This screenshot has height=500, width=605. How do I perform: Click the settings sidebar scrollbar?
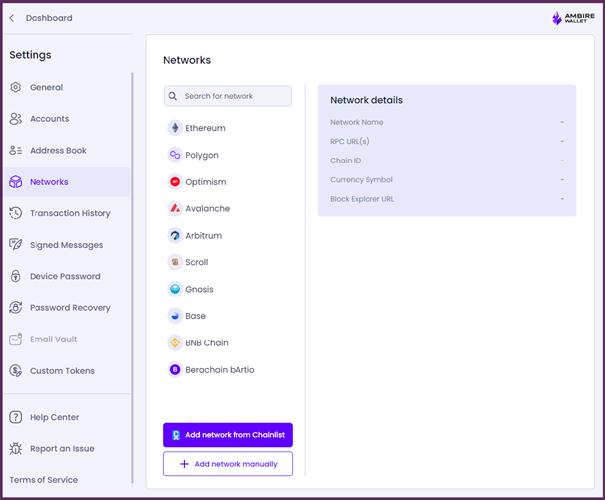pos(132,278)
